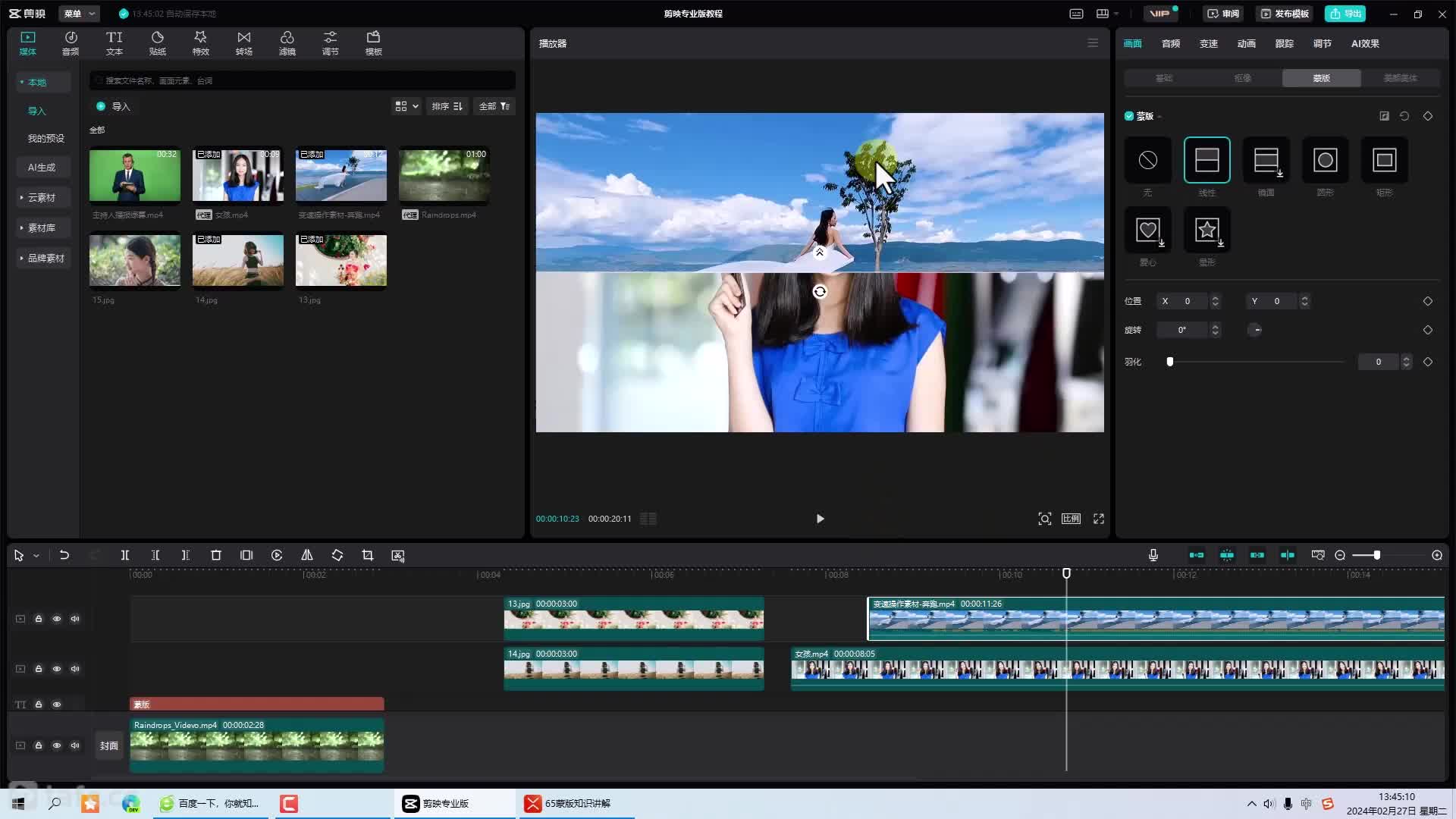The height and width of the screenshot is (819, 1456).
Task: Switch to the 变速 speed tab
Action: coord(1208,43)
